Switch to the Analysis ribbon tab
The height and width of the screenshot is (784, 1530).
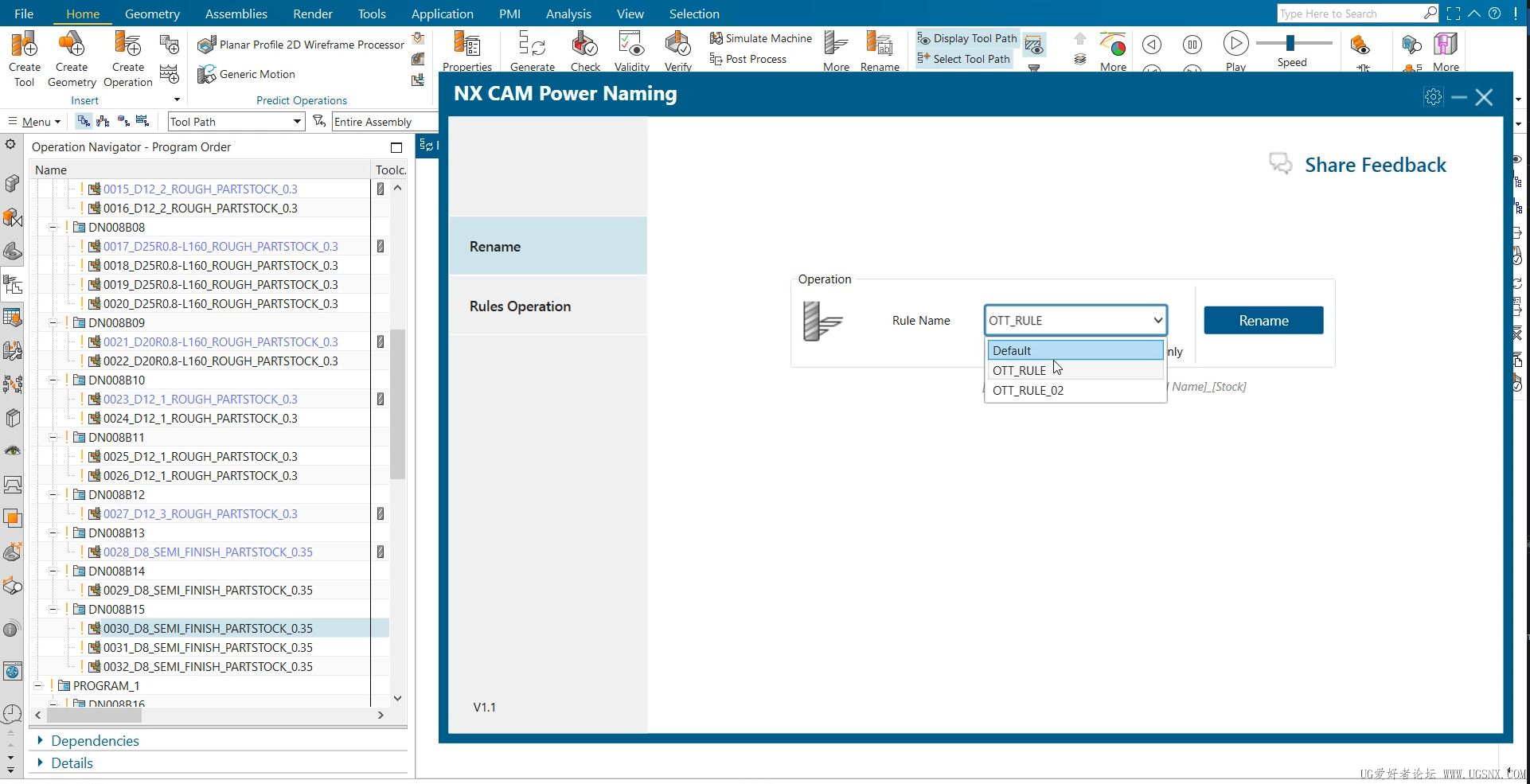568,14
